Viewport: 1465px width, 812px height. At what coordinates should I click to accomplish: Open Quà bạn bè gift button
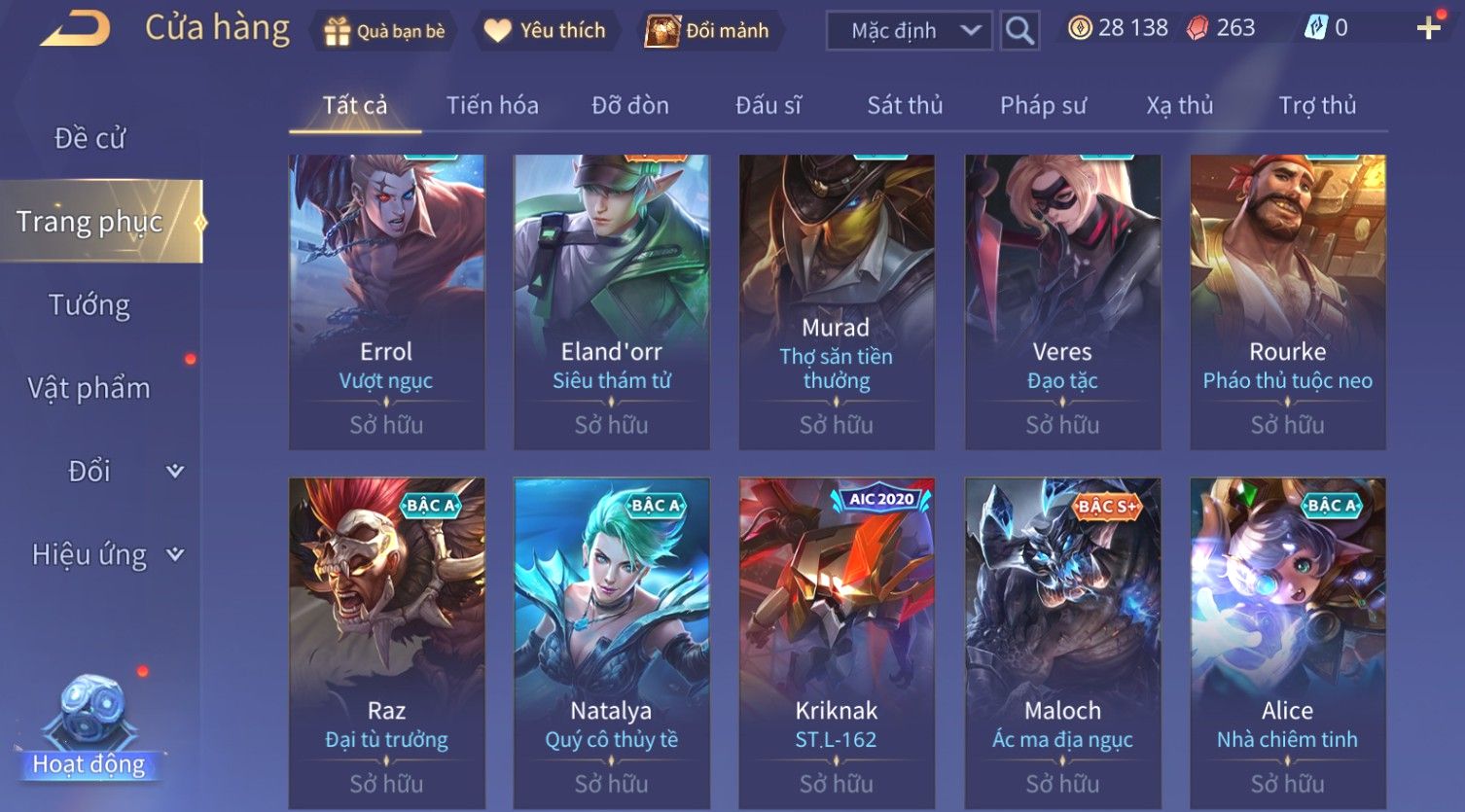point(383,31)
